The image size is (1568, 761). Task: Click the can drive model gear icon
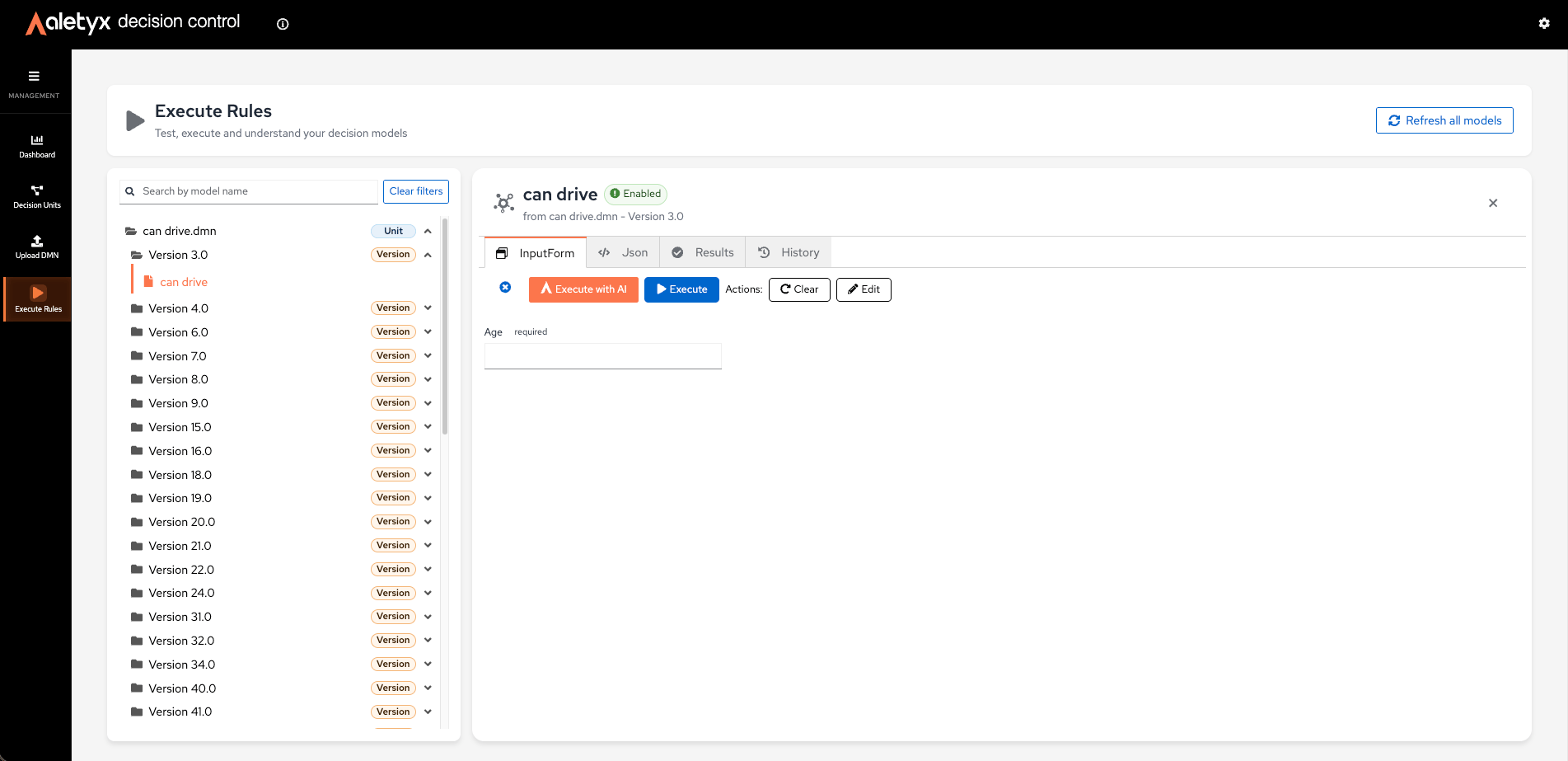coord(503,203)
